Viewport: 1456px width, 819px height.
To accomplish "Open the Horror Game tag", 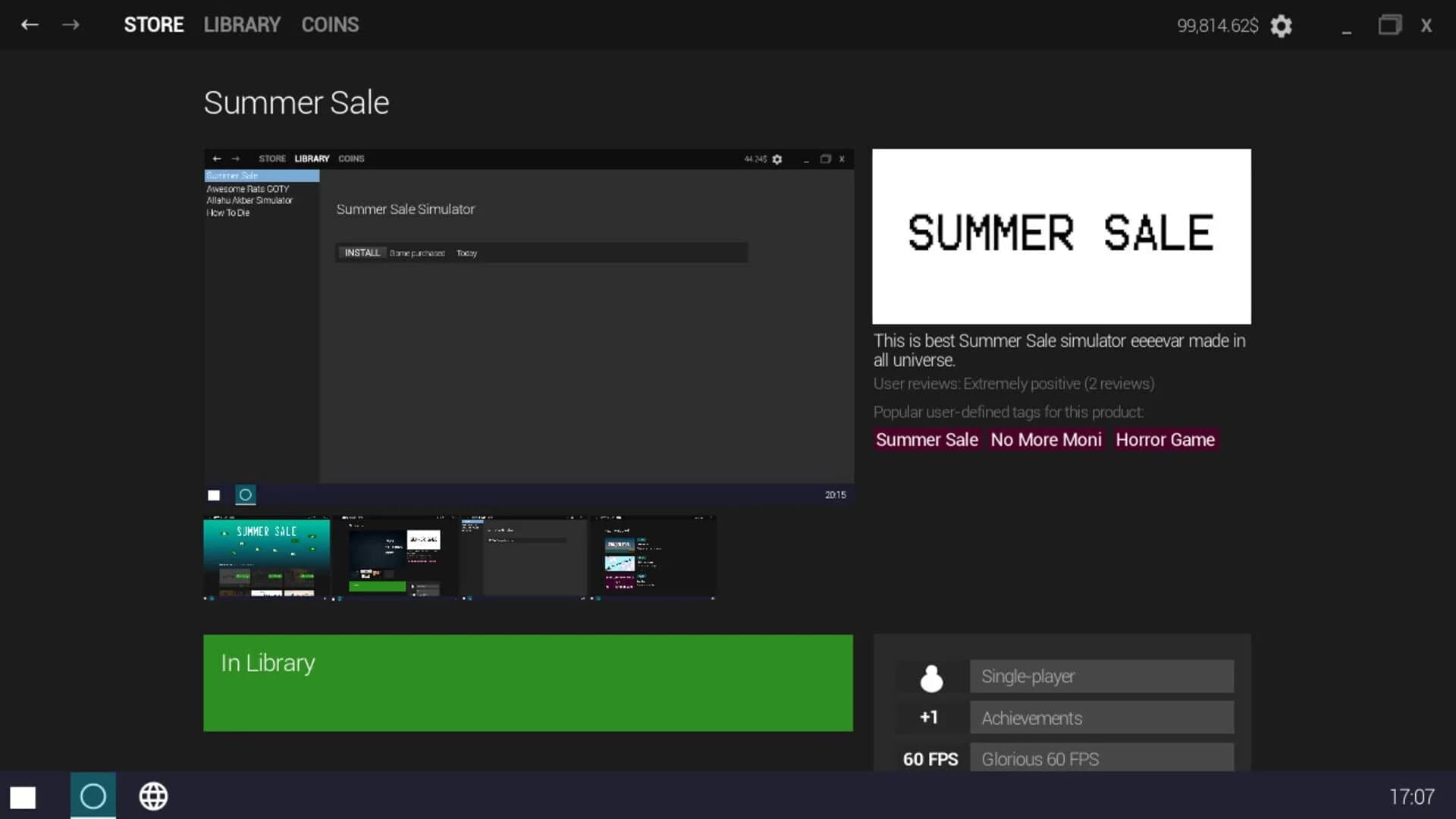I will coord(1165,440).
